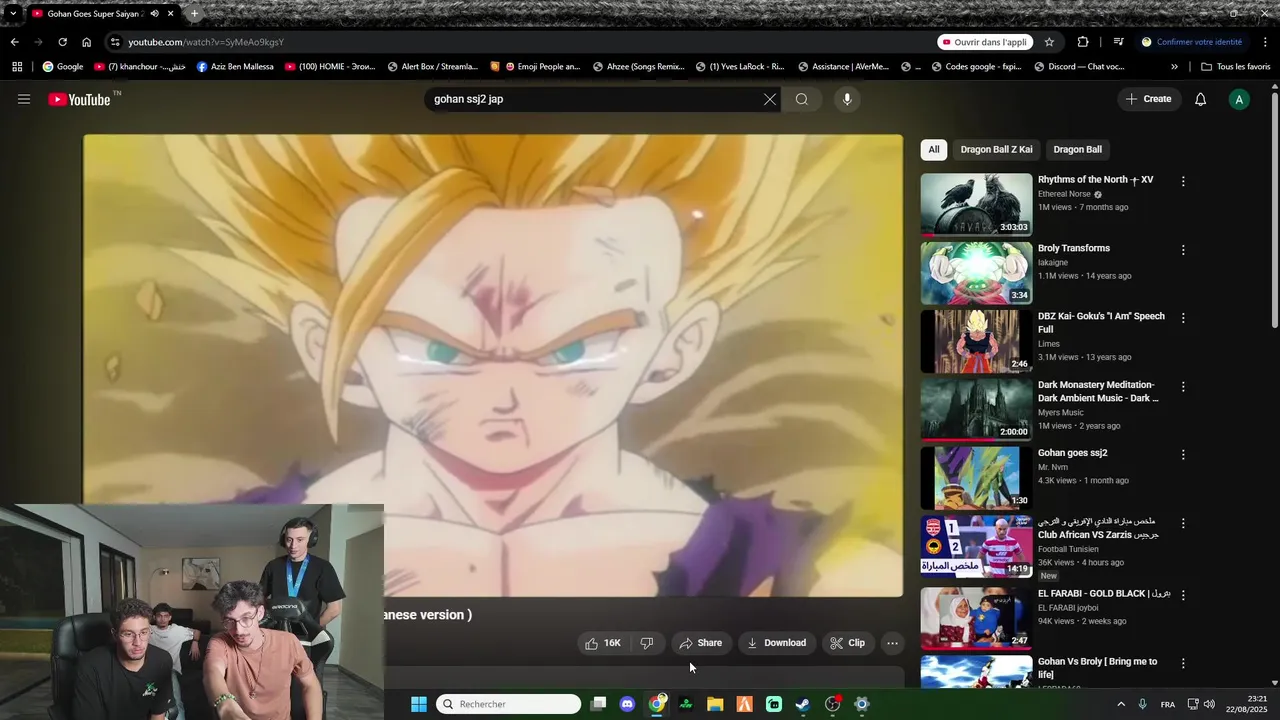Open Chrome media control icon

tap(1118, 42)
